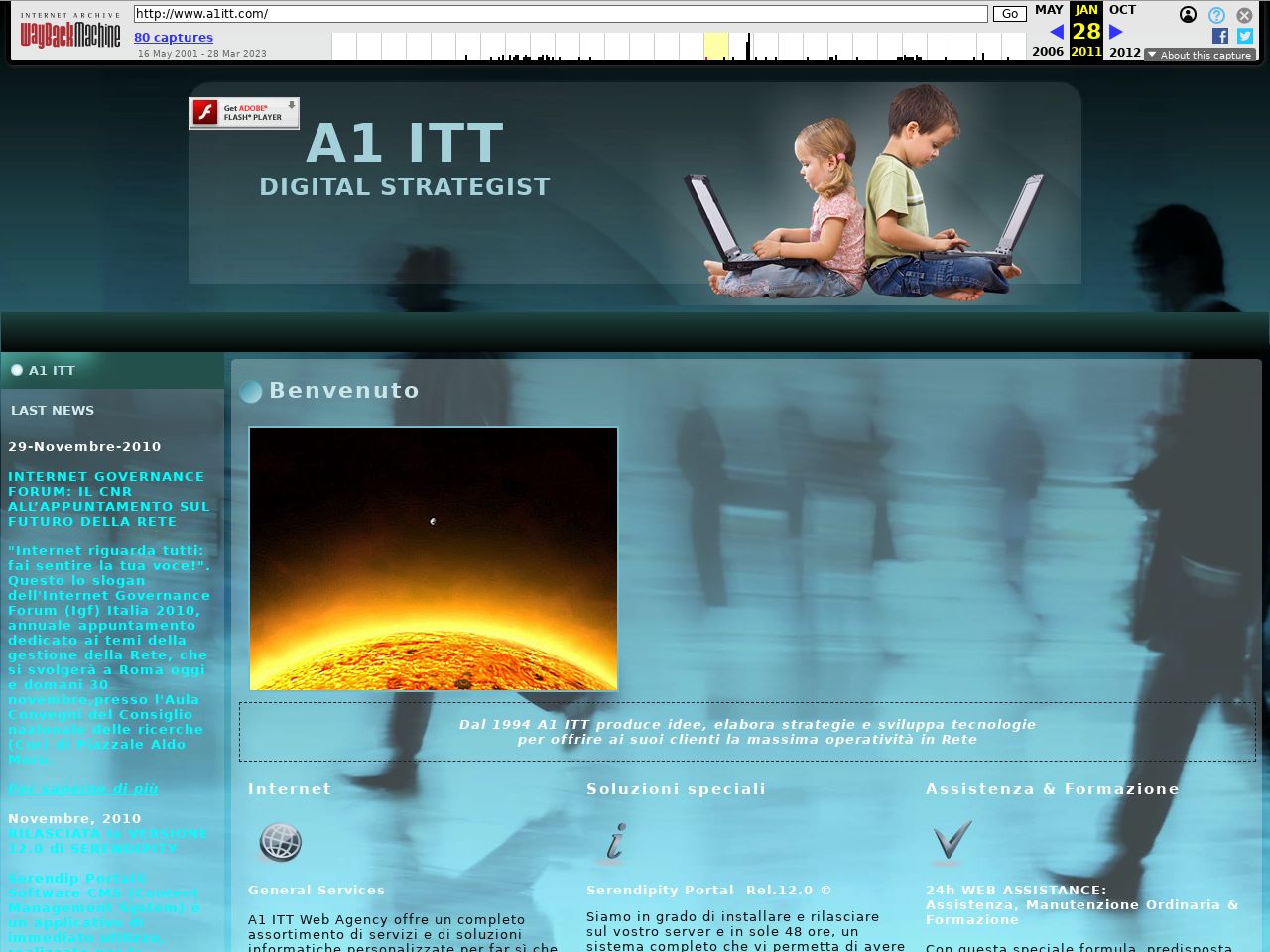Click the sun image thumbnail
Screen dimensions: 1270x952
tap(434, 559)
